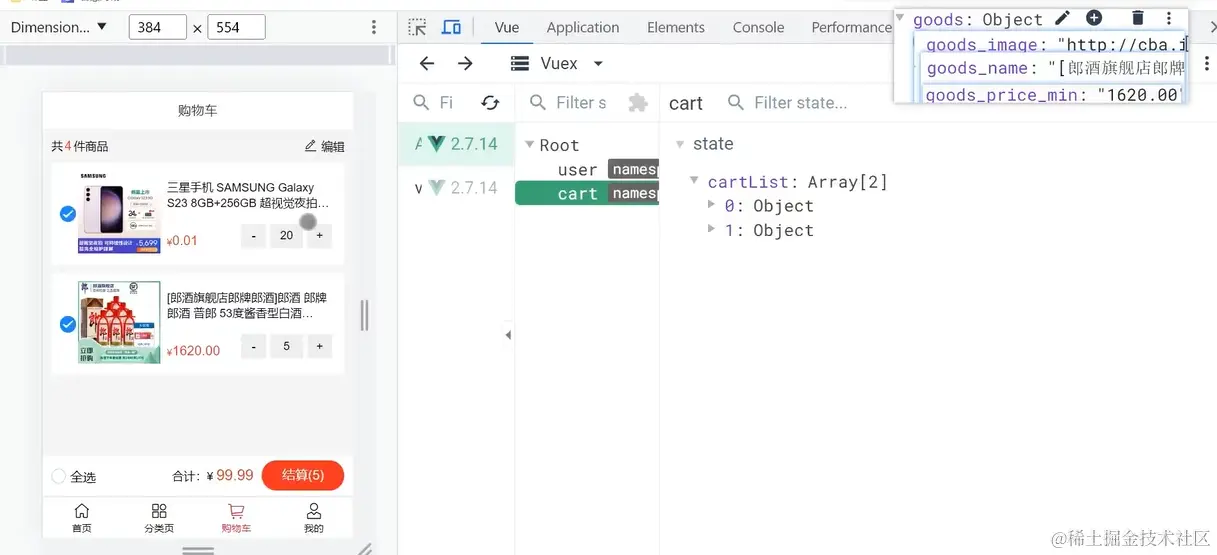
Task: Click the viewport right-edge resize handle
Action: tap(364, 316)
